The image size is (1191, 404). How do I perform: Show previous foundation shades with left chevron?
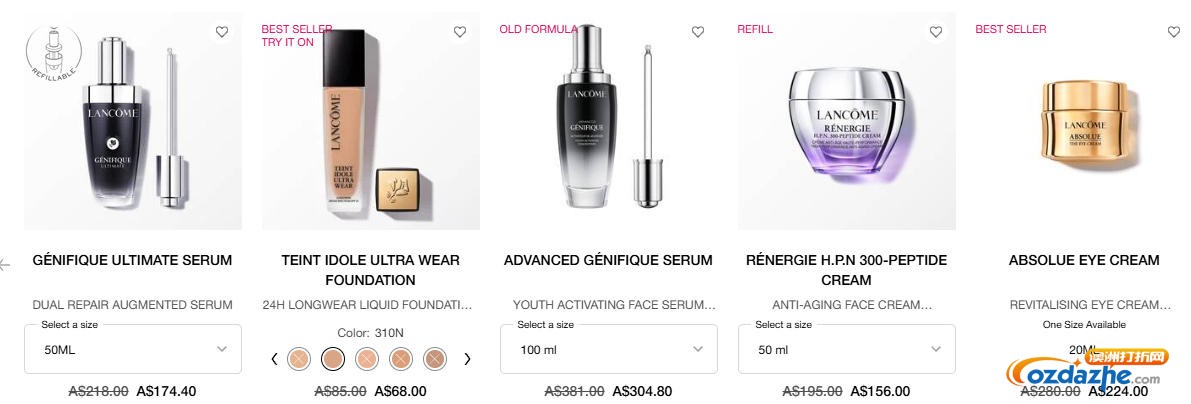coord(275,359)
